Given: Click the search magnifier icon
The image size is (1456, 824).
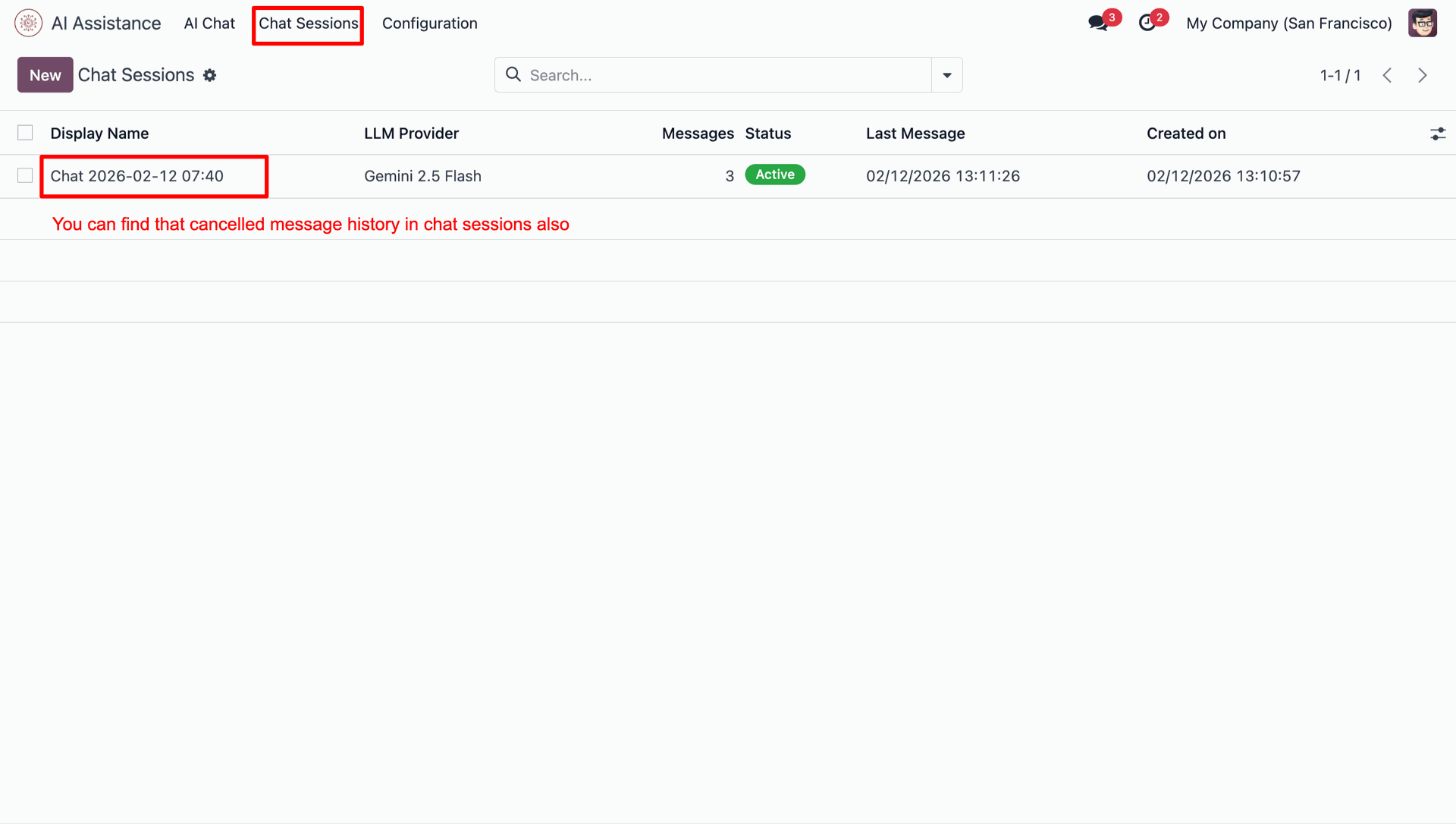Looking at the screenshot, I should click(x=513, y=74).
